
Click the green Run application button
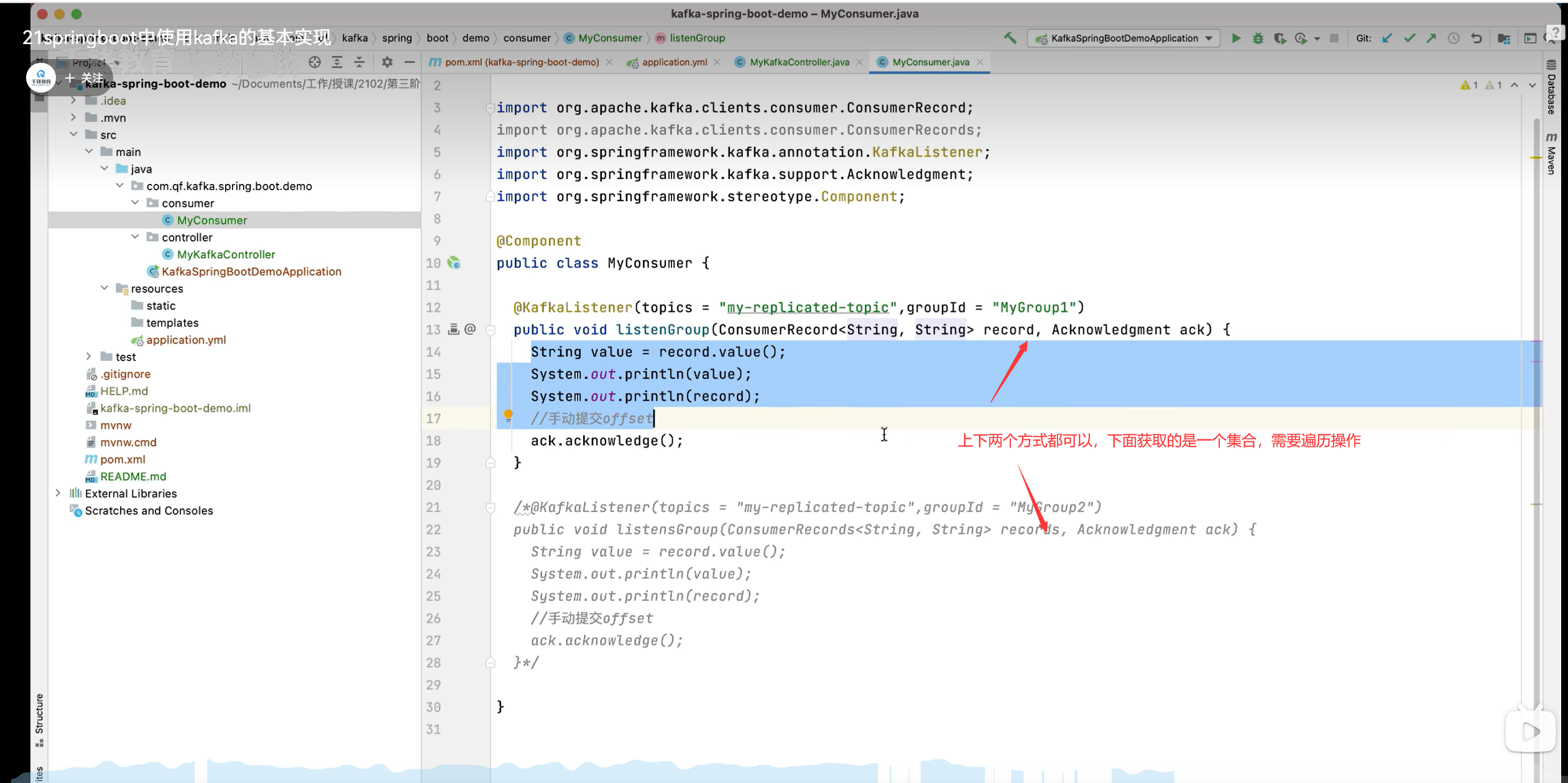(x=1236, y=38)
